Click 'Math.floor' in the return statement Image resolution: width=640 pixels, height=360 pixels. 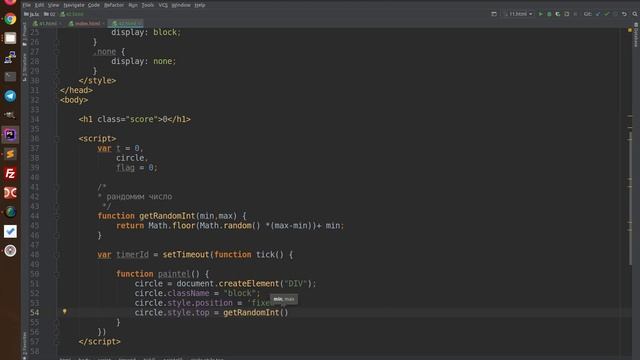tap(172, 226)
